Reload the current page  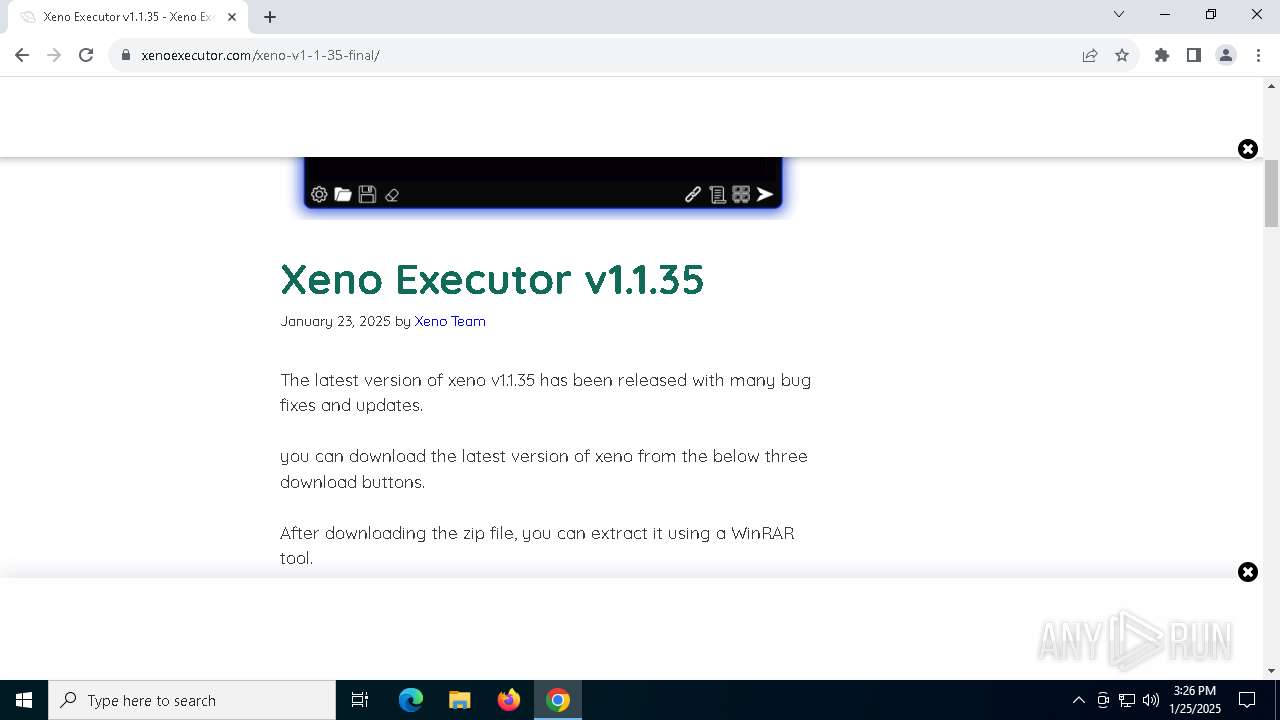point(86,55)
